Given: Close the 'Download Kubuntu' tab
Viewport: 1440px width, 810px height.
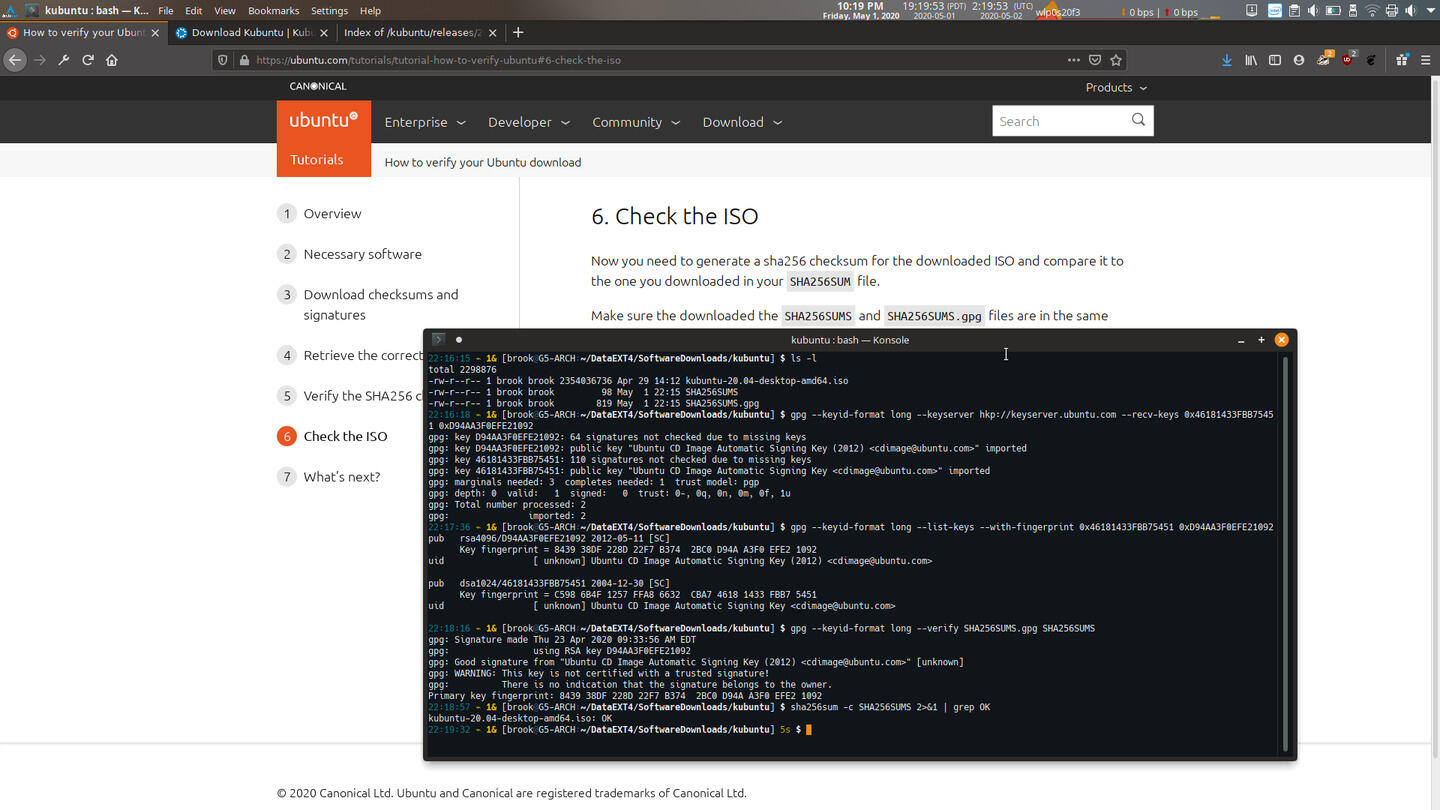Looking at the screenshot, I should click(323, 32).
